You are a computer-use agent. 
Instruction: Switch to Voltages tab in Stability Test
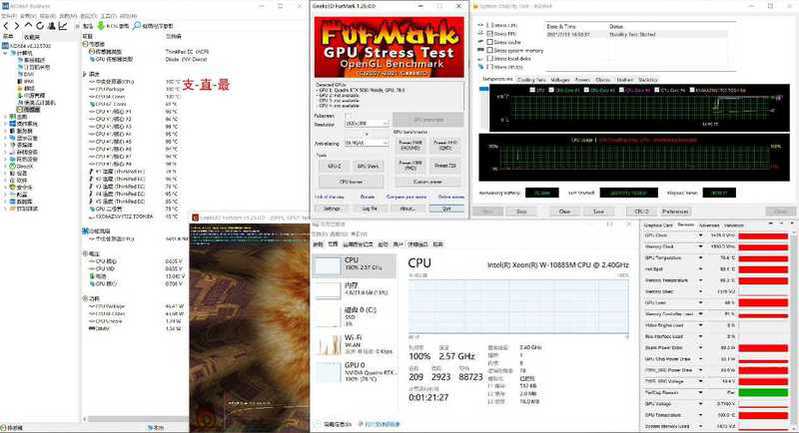560,80
